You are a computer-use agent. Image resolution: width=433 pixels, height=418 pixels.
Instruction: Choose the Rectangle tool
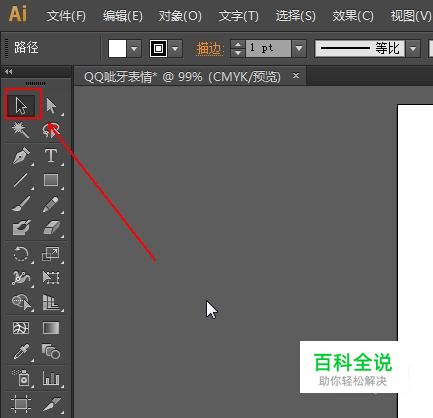coord(51,180)
